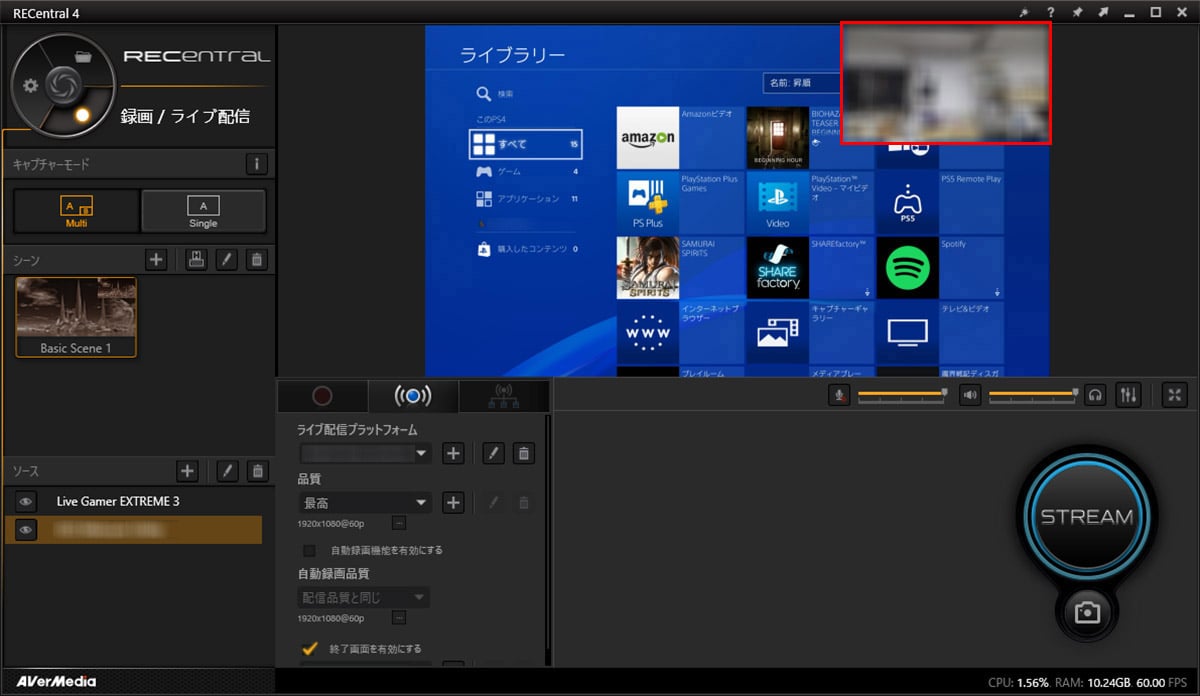This screenshot has width=1200, height=696.
Task: Select the Basic Scene 1 thumbnail
Action: point(76,317)
